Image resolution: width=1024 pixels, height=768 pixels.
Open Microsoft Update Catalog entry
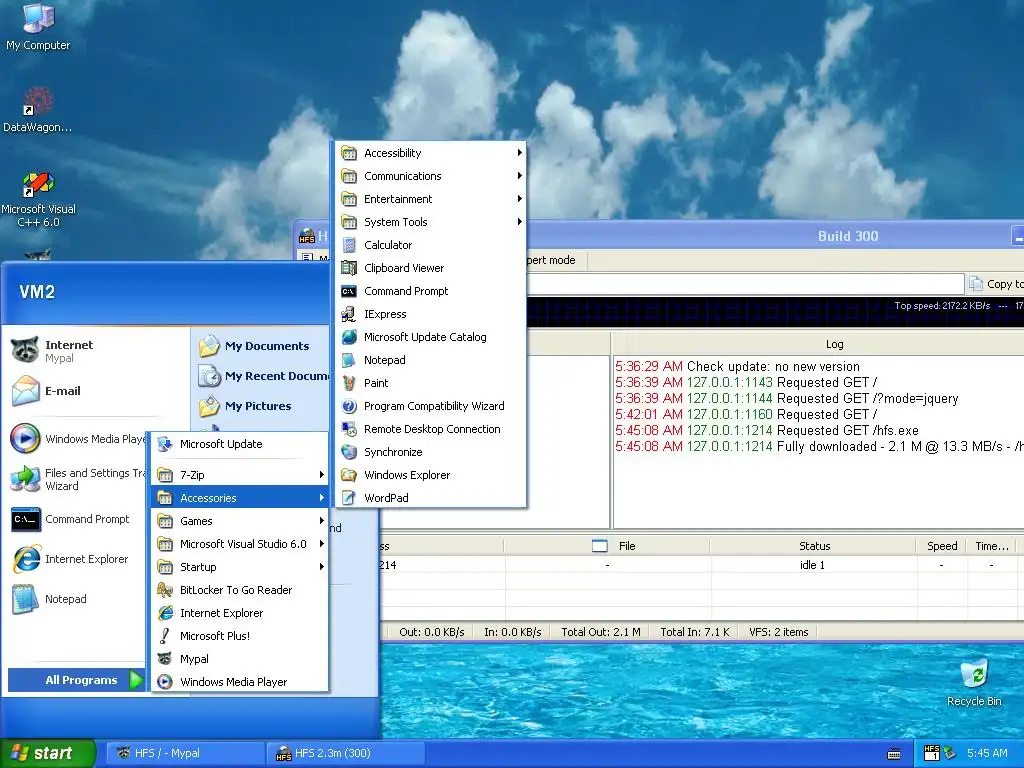430,337
